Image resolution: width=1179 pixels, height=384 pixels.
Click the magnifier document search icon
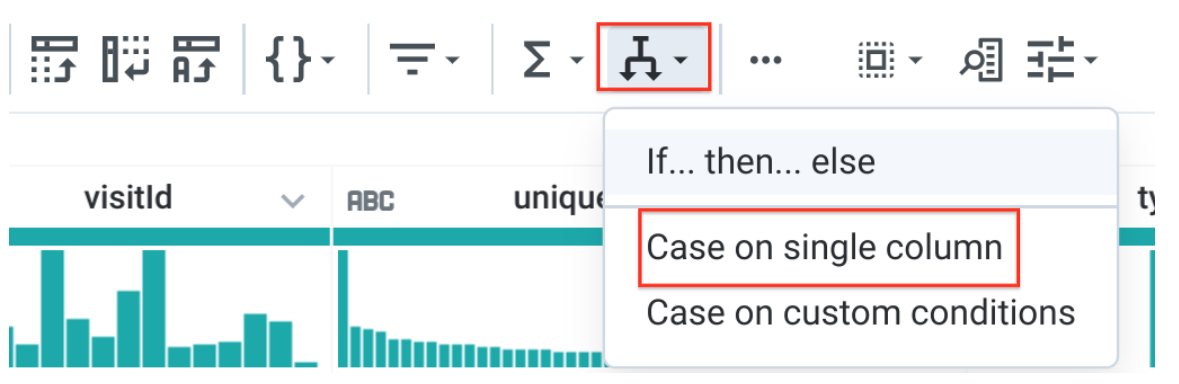point(981,59)
